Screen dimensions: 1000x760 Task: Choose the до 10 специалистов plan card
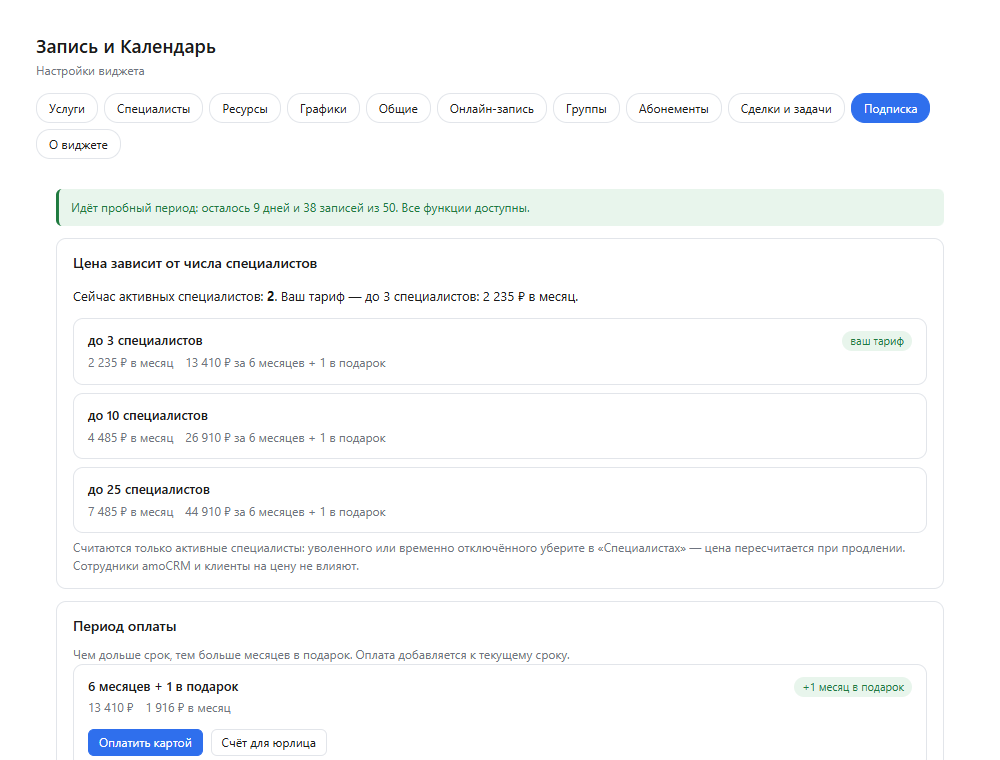coord(500,426)
